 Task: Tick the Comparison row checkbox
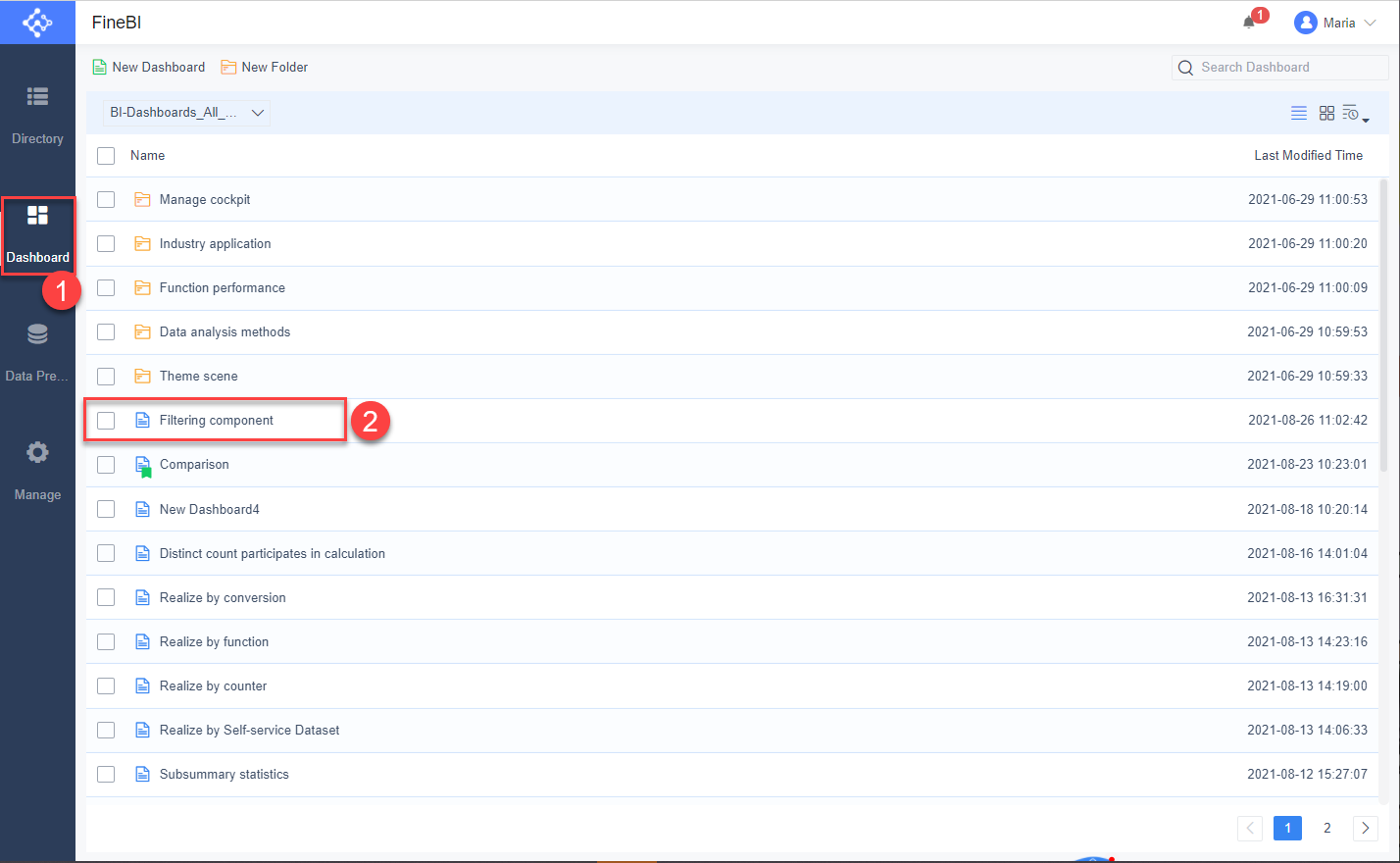(x=106, y=465)
